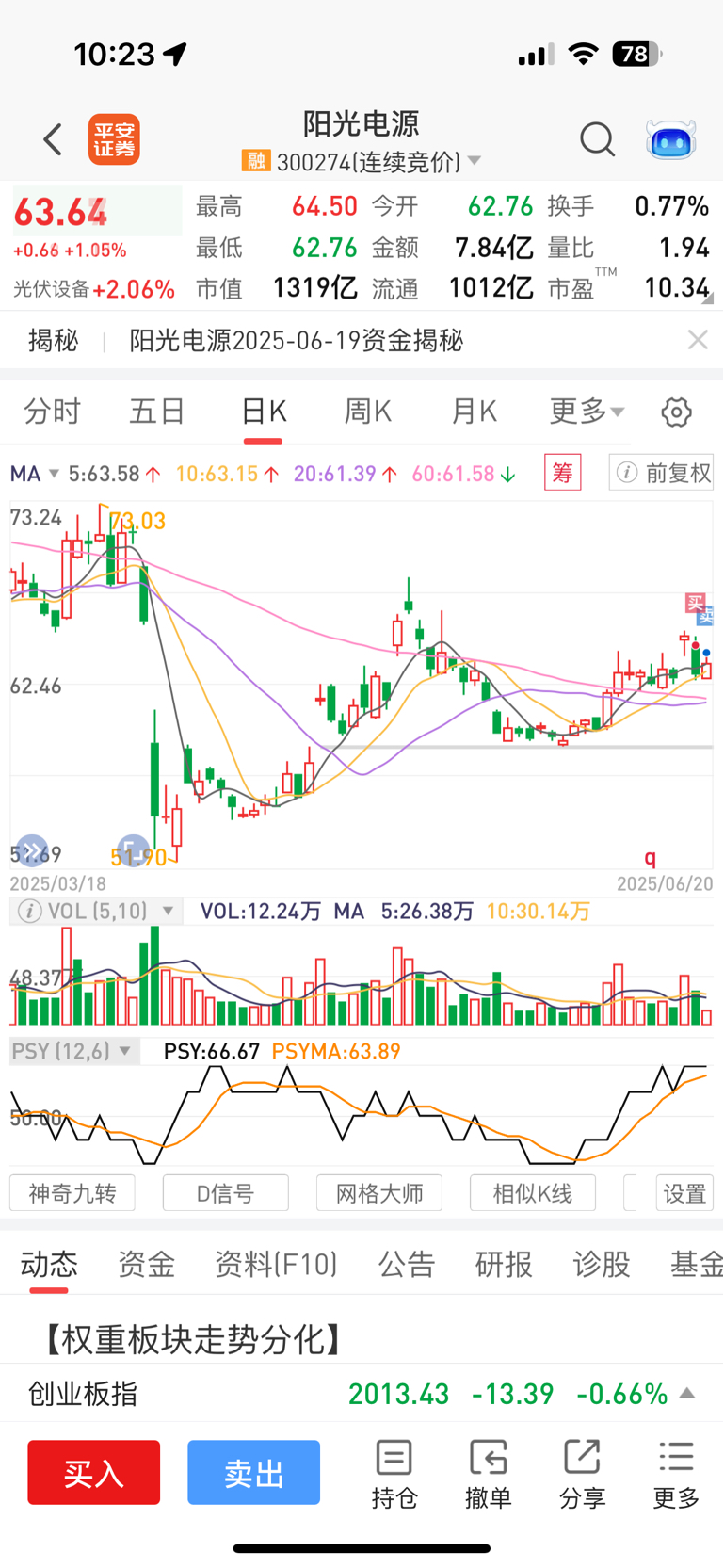Tap 光伏设备 +2.06% sector link
This screenshot has height=1568, width=724.
[x=93, y=289]
